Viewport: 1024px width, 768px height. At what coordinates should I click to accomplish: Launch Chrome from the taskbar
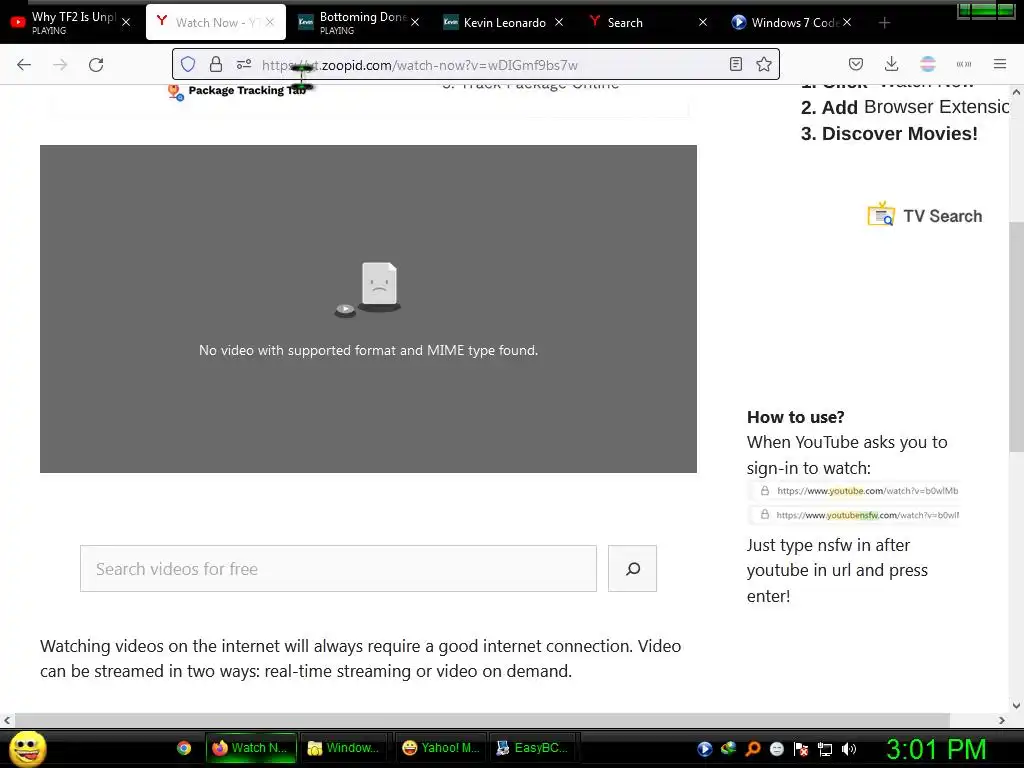pyautogui.click(x=184, y=748)
